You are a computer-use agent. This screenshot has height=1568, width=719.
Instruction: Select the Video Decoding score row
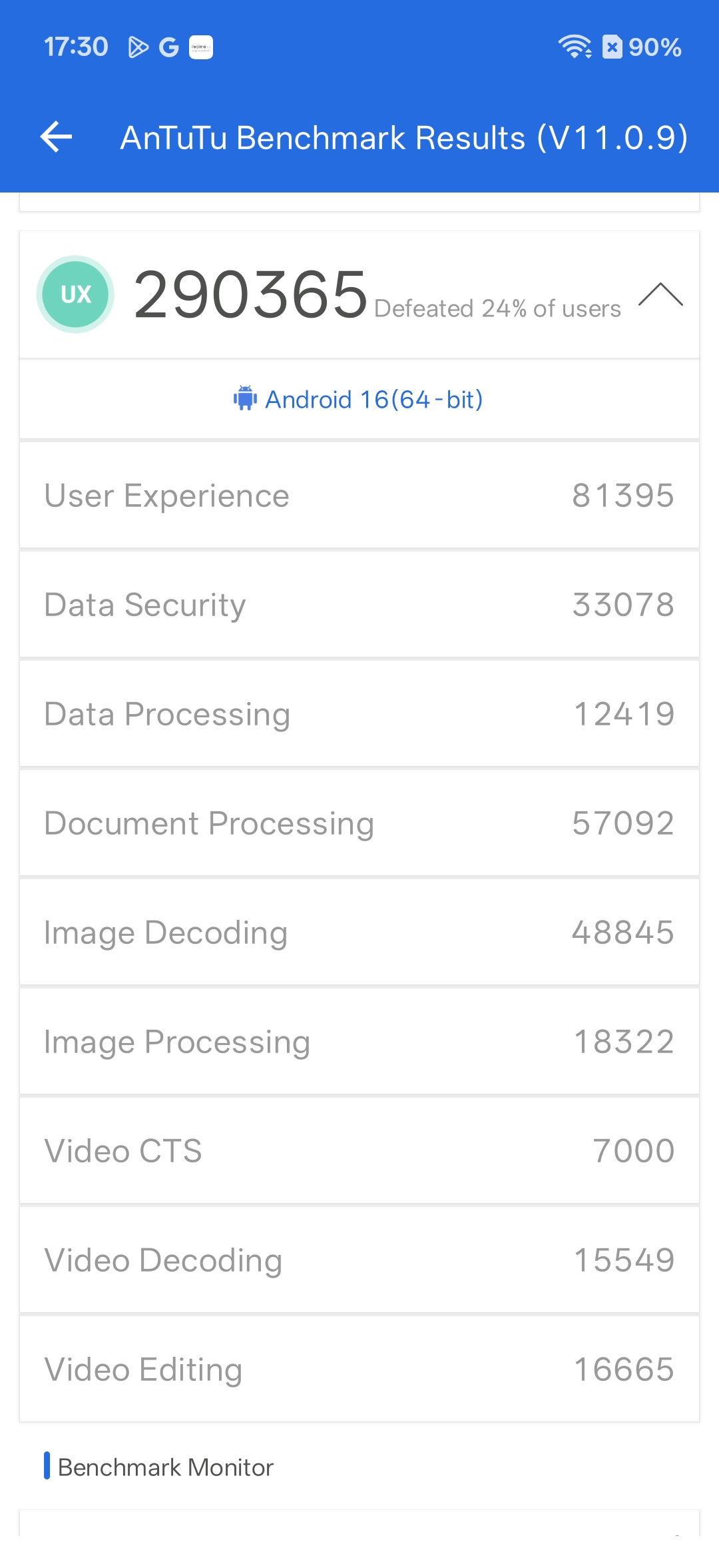coord(359,1260)
